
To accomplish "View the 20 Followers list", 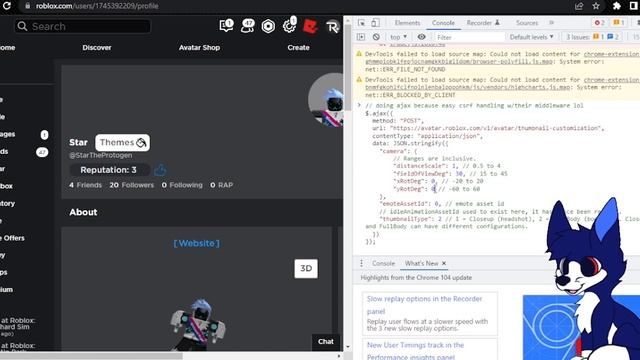I will pos(131,185).
